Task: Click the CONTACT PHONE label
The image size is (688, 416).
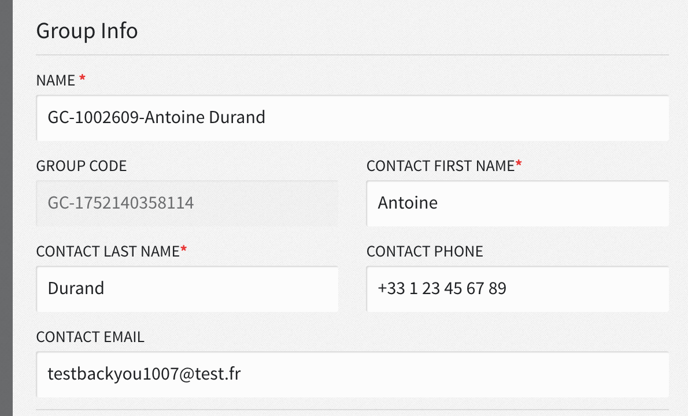Action: (x=425, y=251)
